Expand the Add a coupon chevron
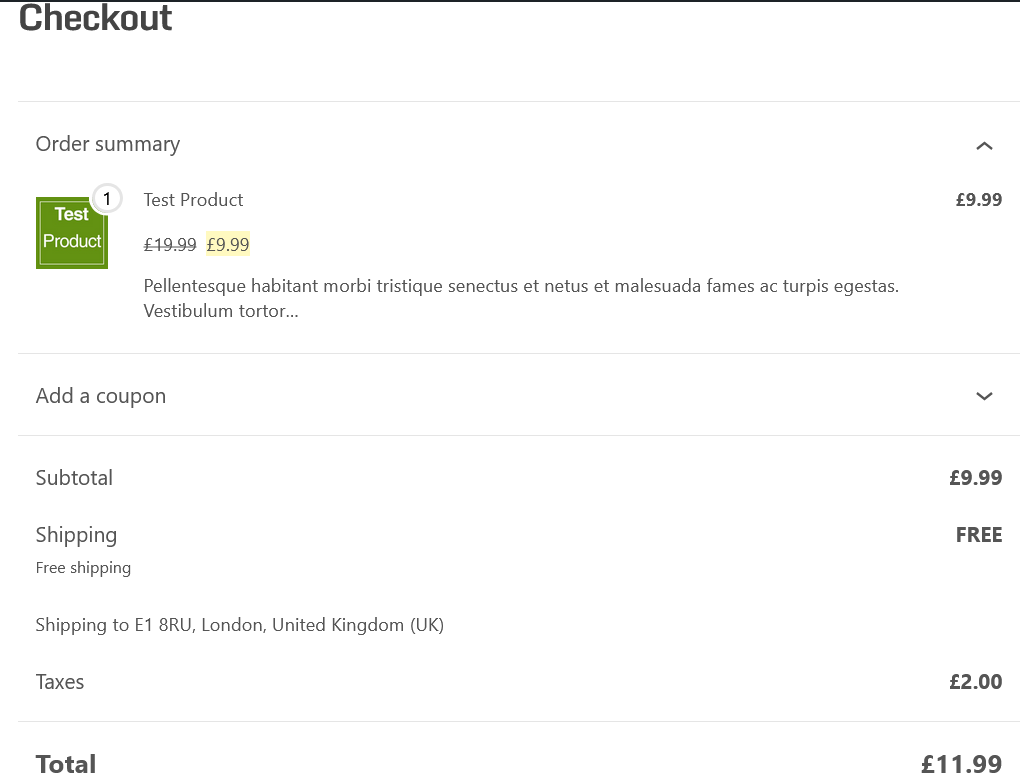The width and height of the screenshot is (1020, 783). [984, 396]
